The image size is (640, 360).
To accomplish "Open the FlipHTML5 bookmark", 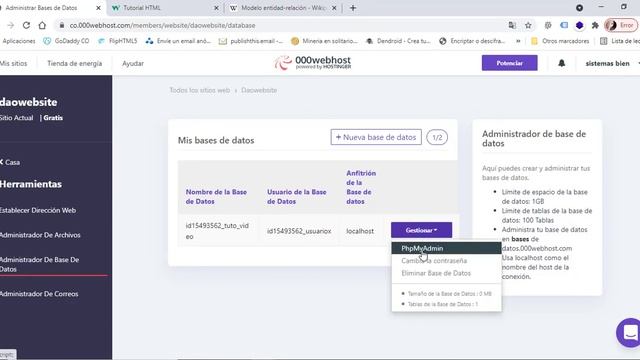I will [x=118, y=41].
